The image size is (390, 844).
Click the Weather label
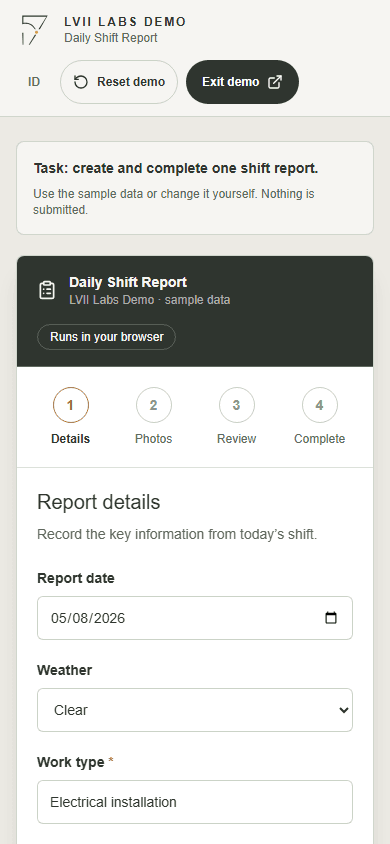(65, 670)
